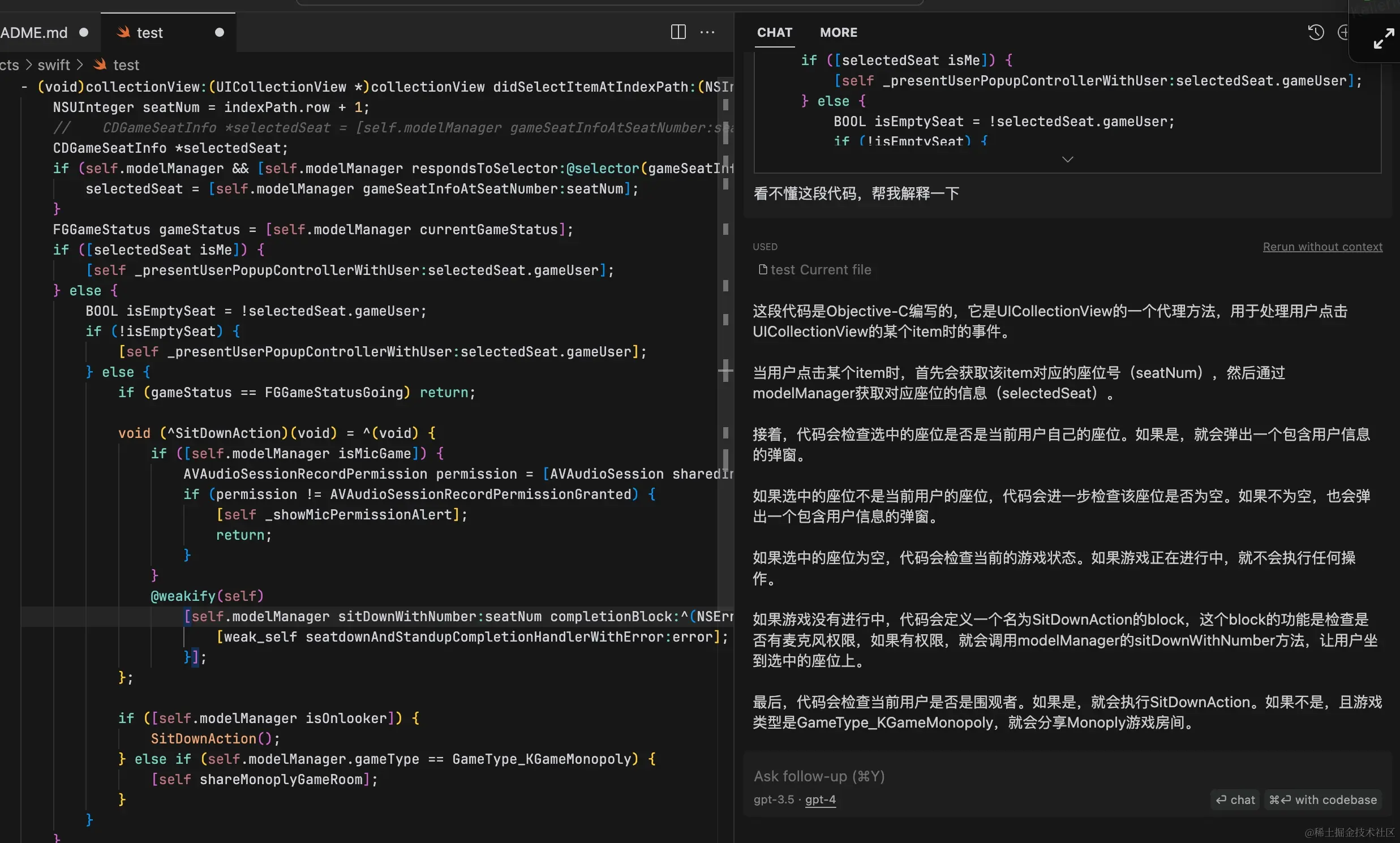Click the Swift icon in breadcrumb path

(x=100, y=64)
